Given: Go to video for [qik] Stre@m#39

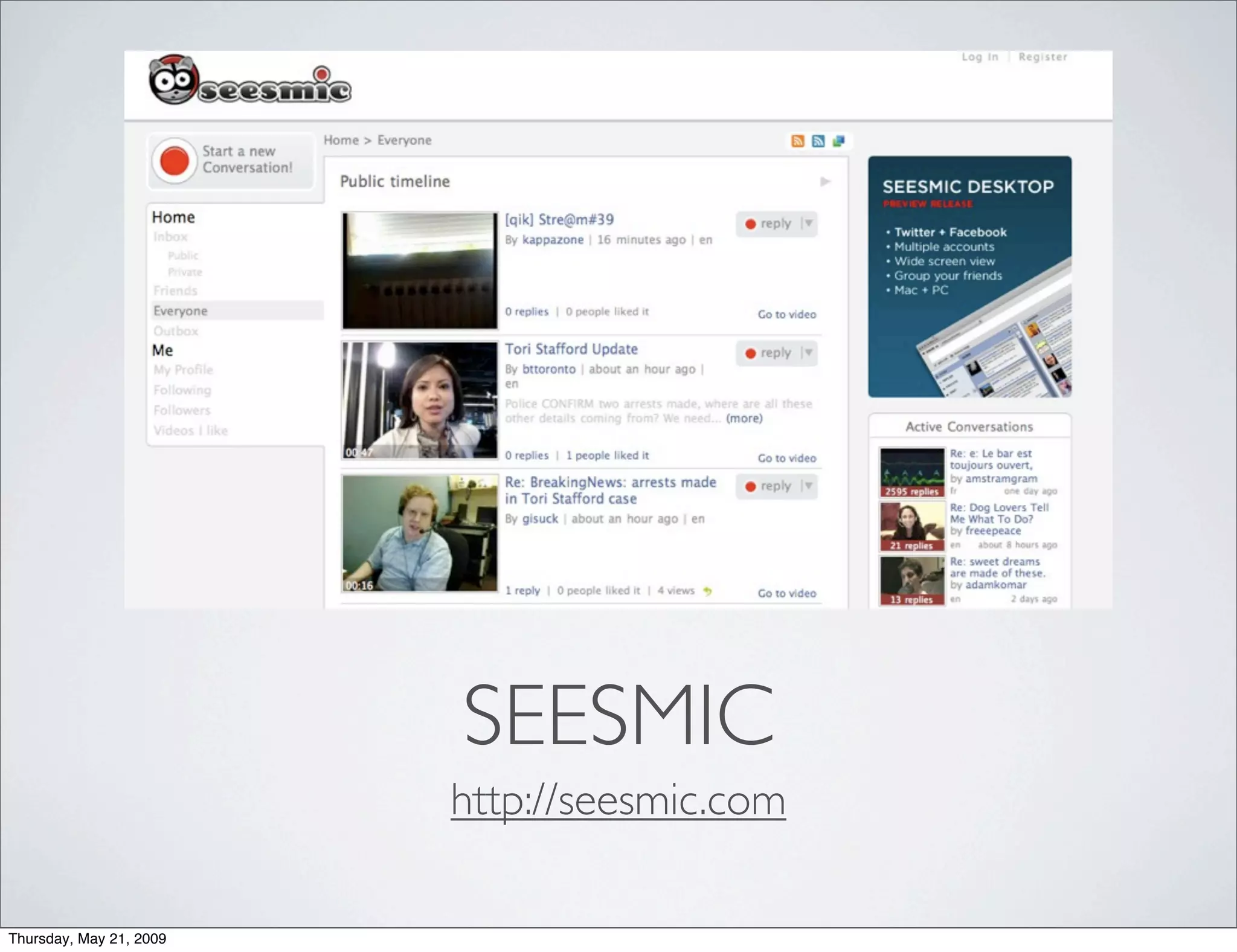Looking at the screenshot, I should click(x=787, y=315).
